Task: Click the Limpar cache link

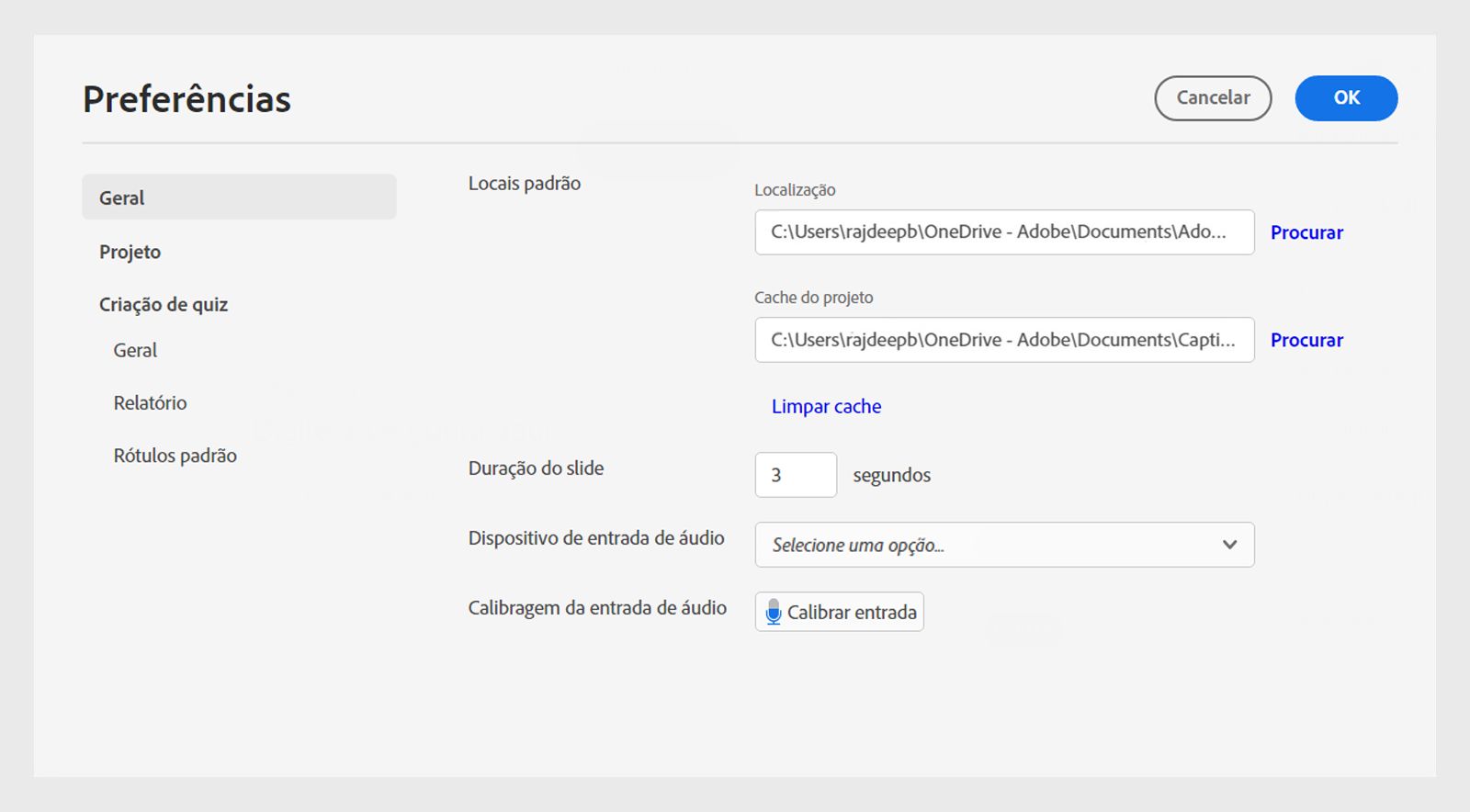Action: pos(826,406)
